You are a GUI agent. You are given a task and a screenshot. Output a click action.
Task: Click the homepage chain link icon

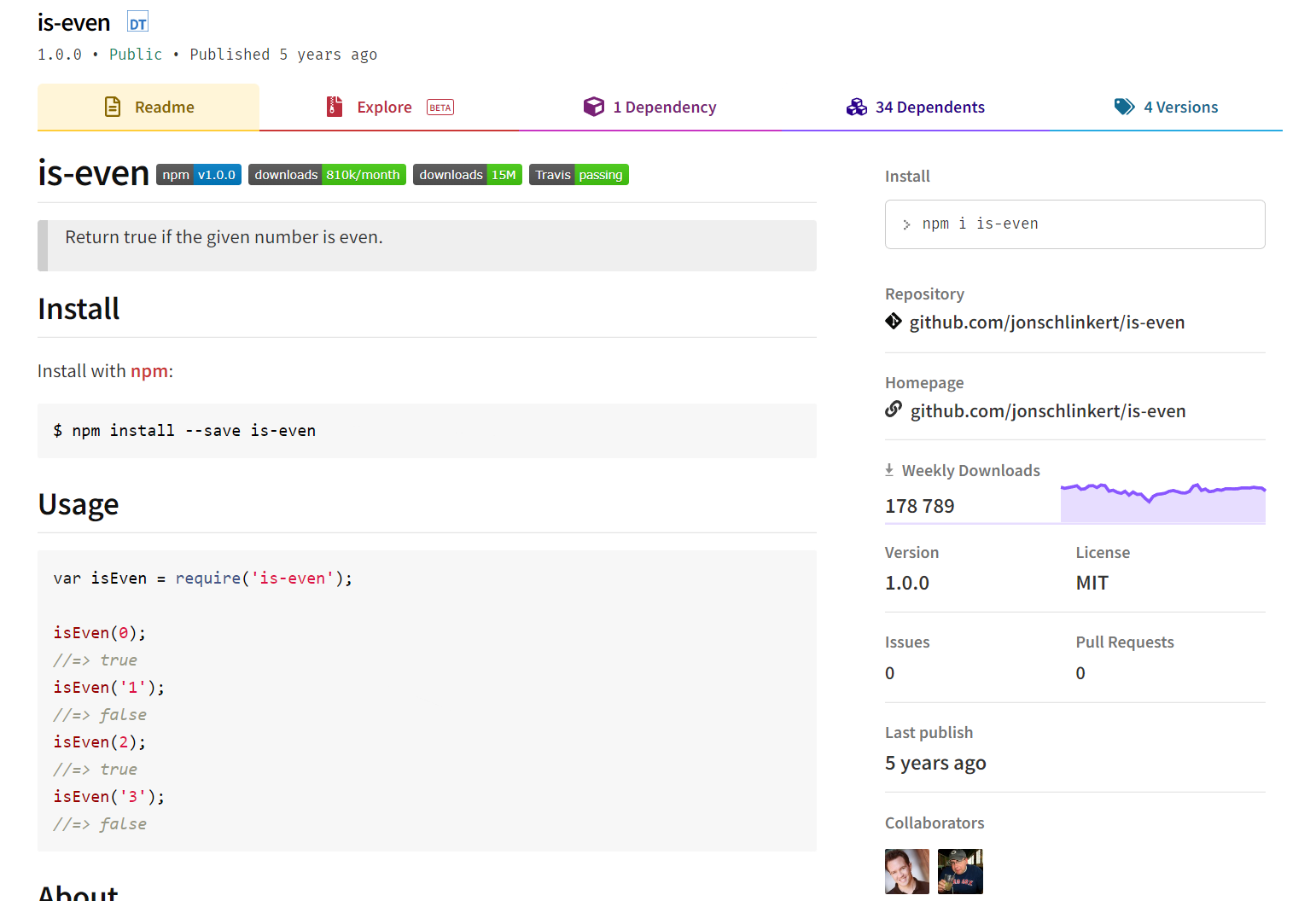[x=894, y=410]
